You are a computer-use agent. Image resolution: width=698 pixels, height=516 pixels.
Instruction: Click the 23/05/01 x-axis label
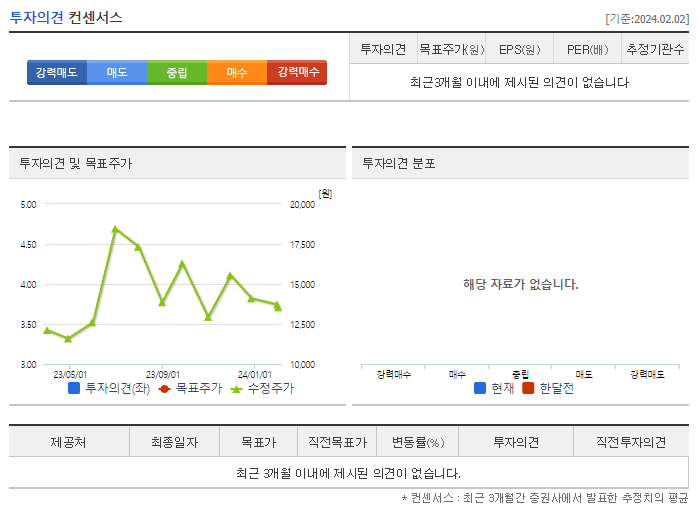point(70,375)
